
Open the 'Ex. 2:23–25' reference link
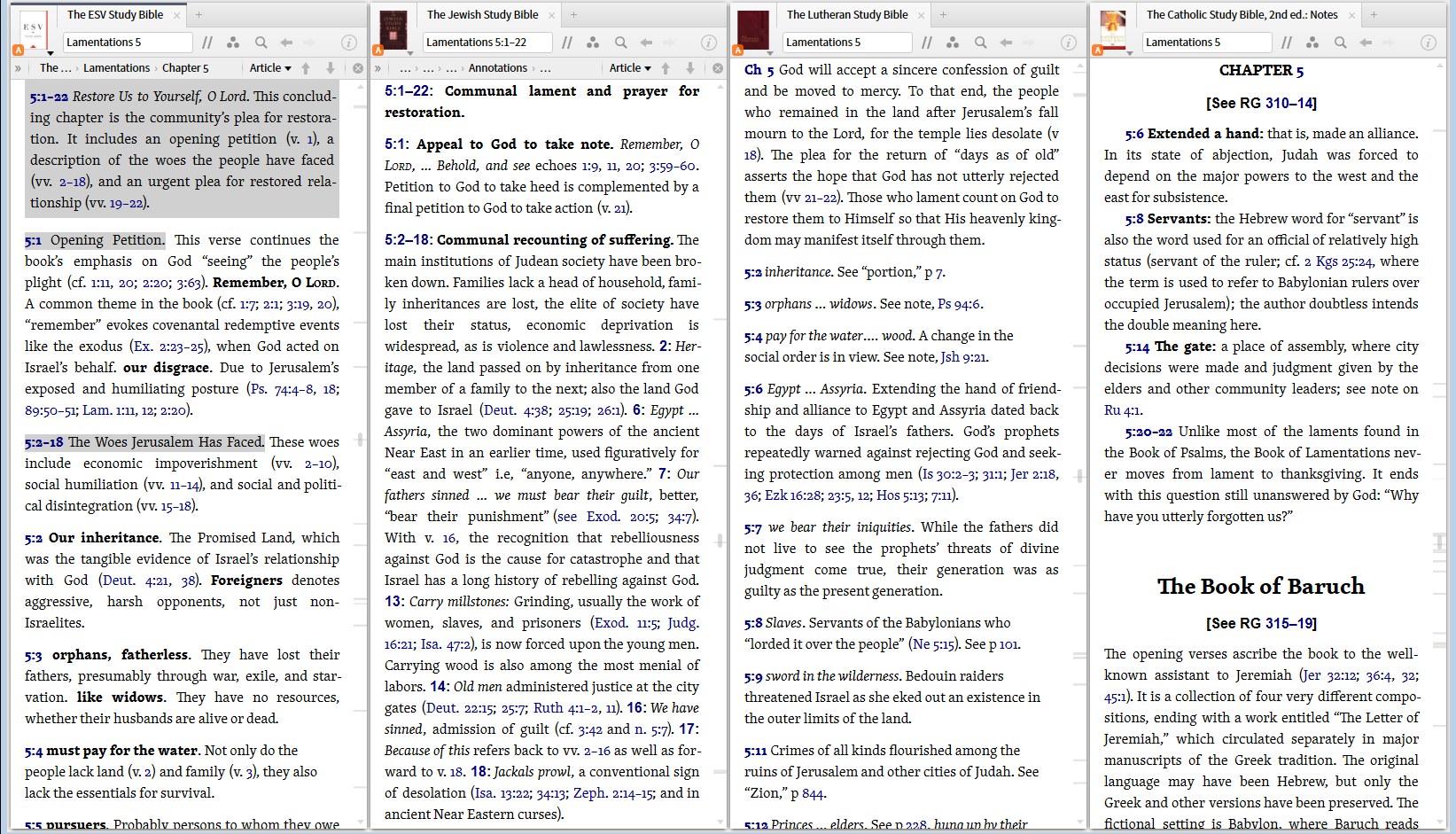tap(168, 347)
